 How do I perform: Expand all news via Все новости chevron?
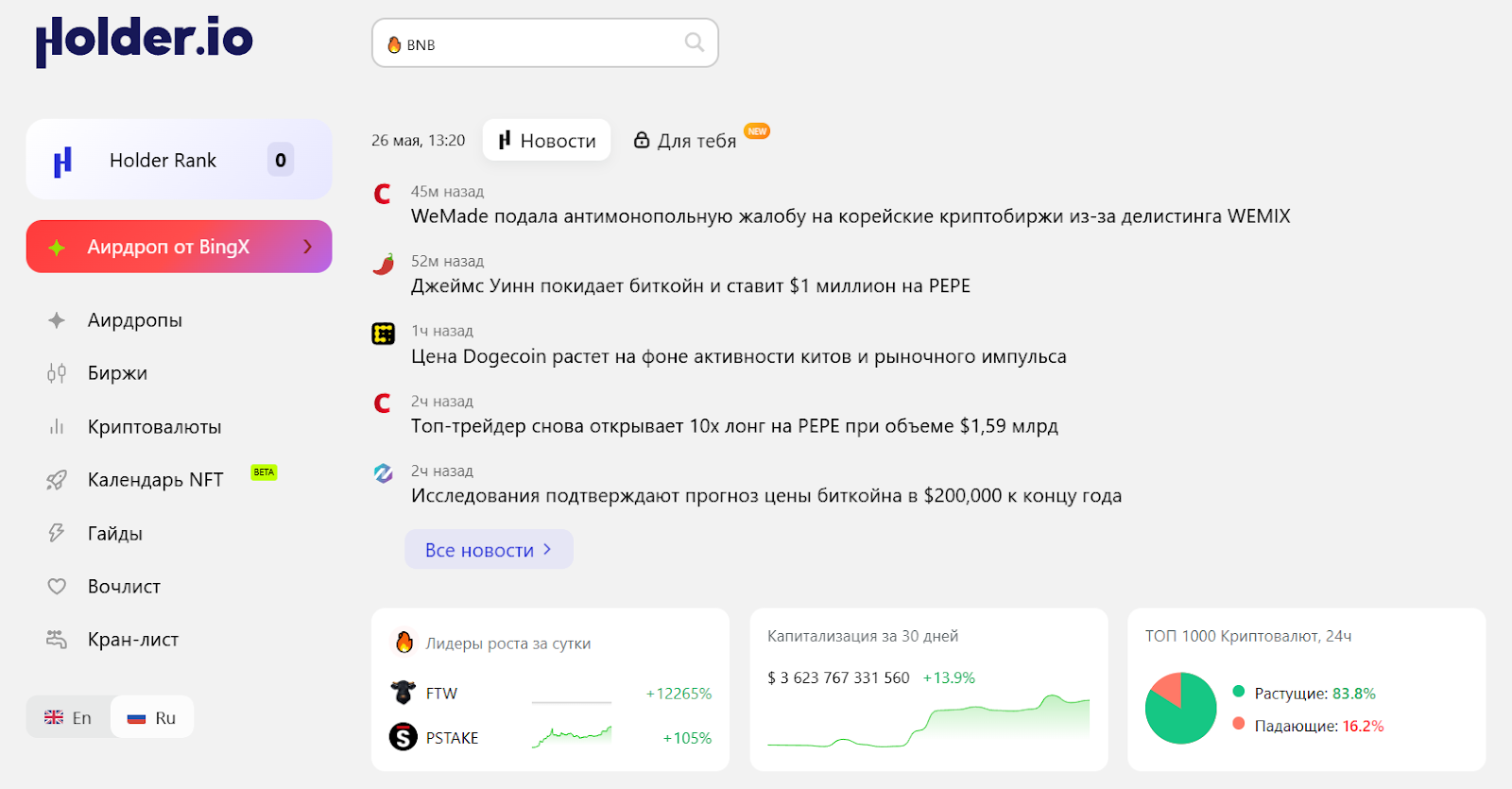click(547, 549)
